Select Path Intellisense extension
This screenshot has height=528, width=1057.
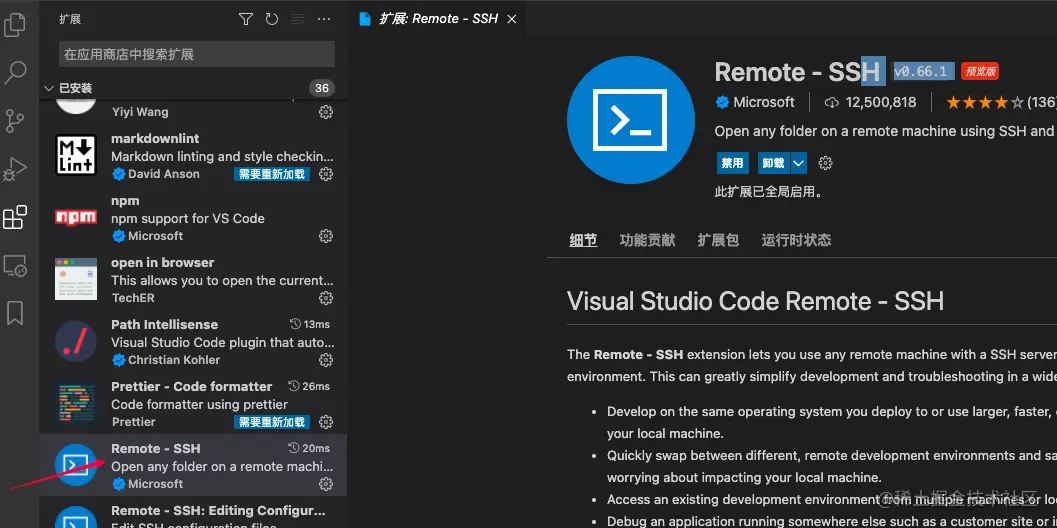click(x=193, y=342)
